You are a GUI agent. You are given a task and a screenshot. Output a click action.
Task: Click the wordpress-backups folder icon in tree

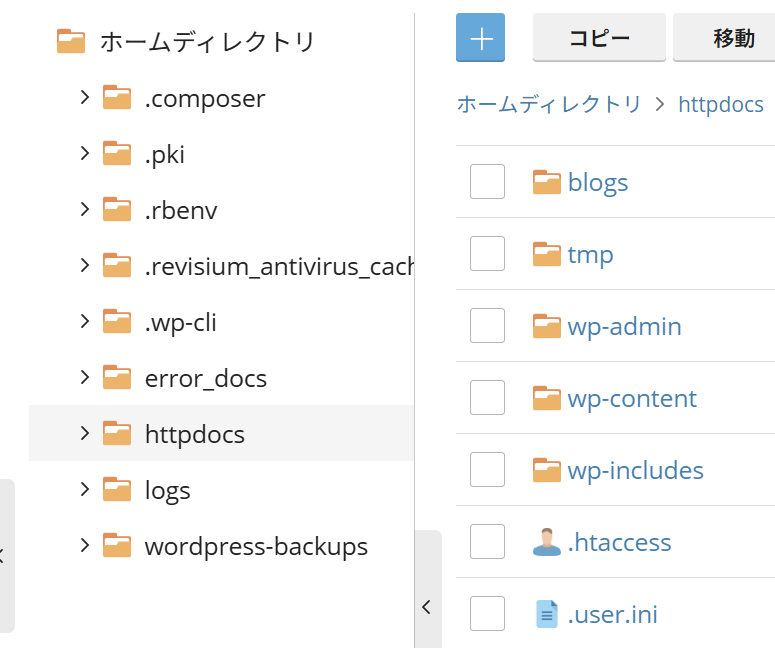click(x=118, y=546)
